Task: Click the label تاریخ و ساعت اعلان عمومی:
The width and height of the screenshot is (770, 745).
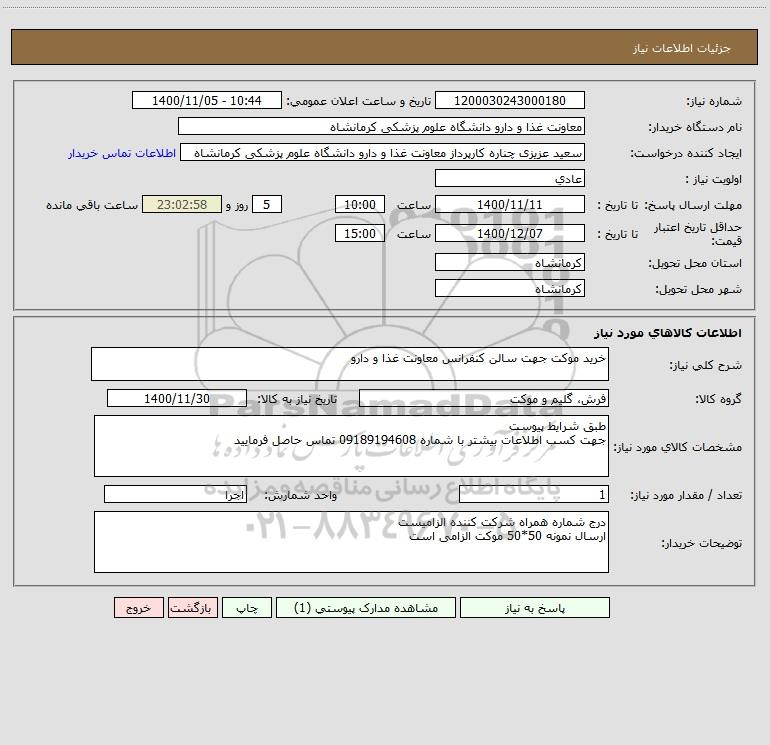Action: pos(359,101)
